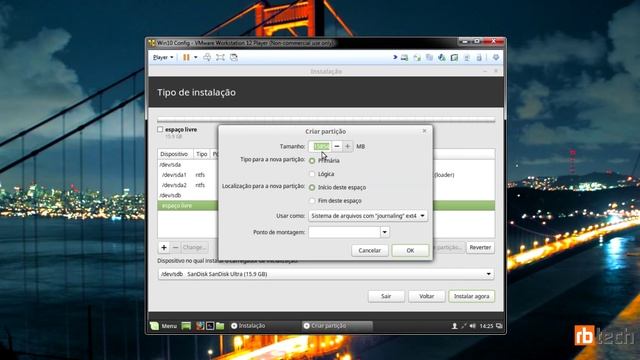Screen dimensions: 640x360
Task: Pause the virtual machine from VMware toolbar
Action: click(x=186, y=58)
